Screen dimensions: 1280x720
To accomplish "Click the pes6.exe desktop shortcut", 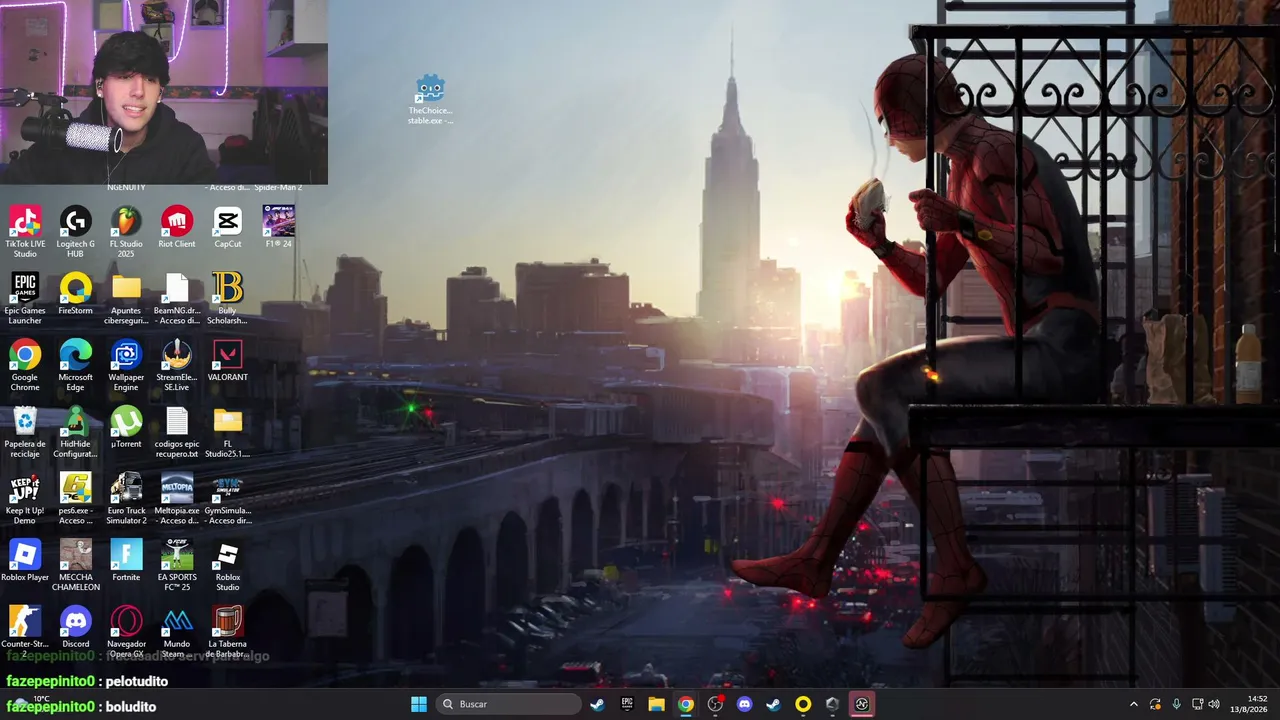I will point(76,499).
